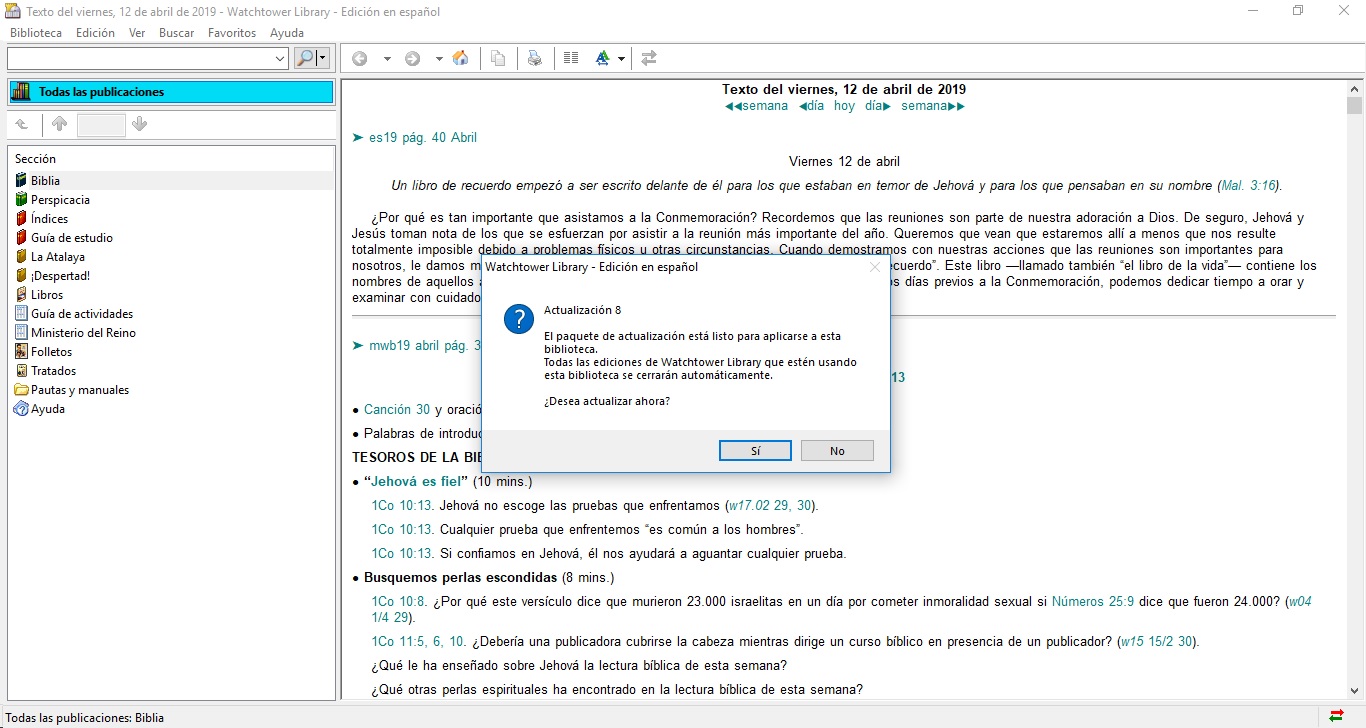Screen dimensions: 1366x728
Task: Expand the search box dropdown arrow
Action: pyautogui.click(x=280, y=59)
